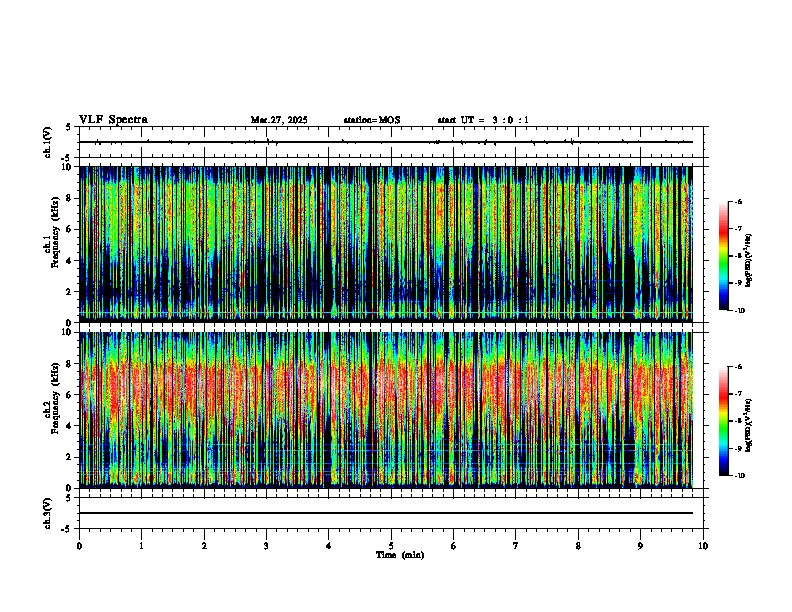Click the "ch.3(V)" waveform axis label

(48, 513)
